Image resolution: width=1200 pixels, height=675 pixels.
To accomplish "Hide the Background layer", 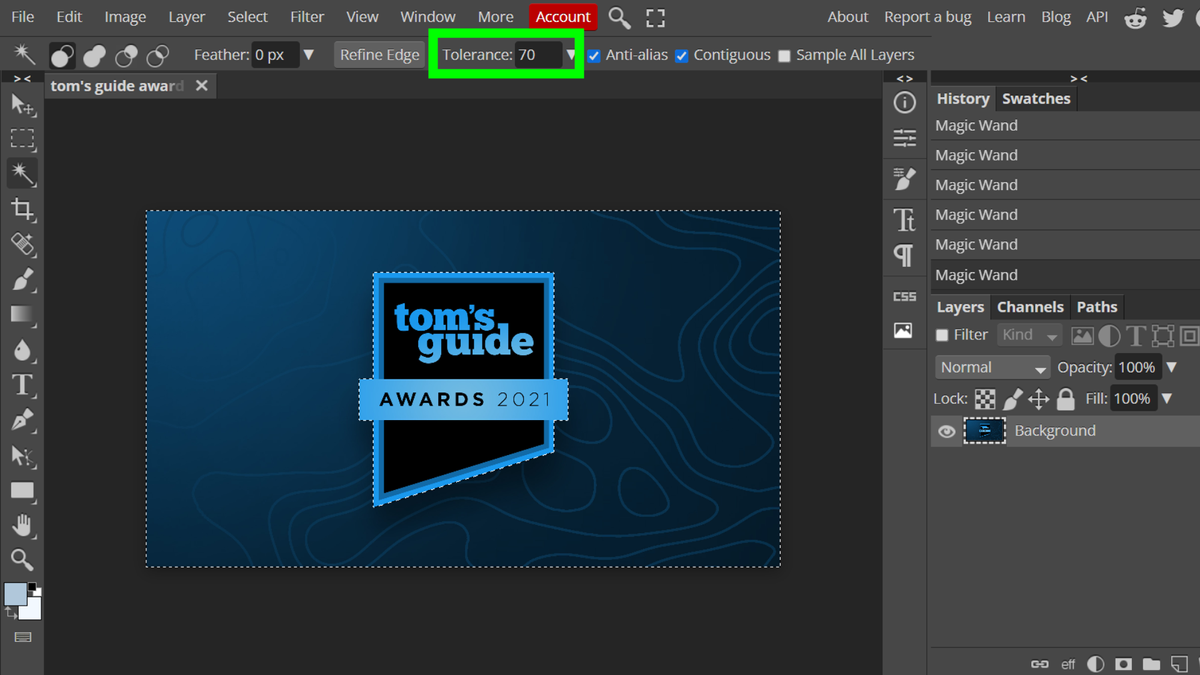I will (945, 431).
